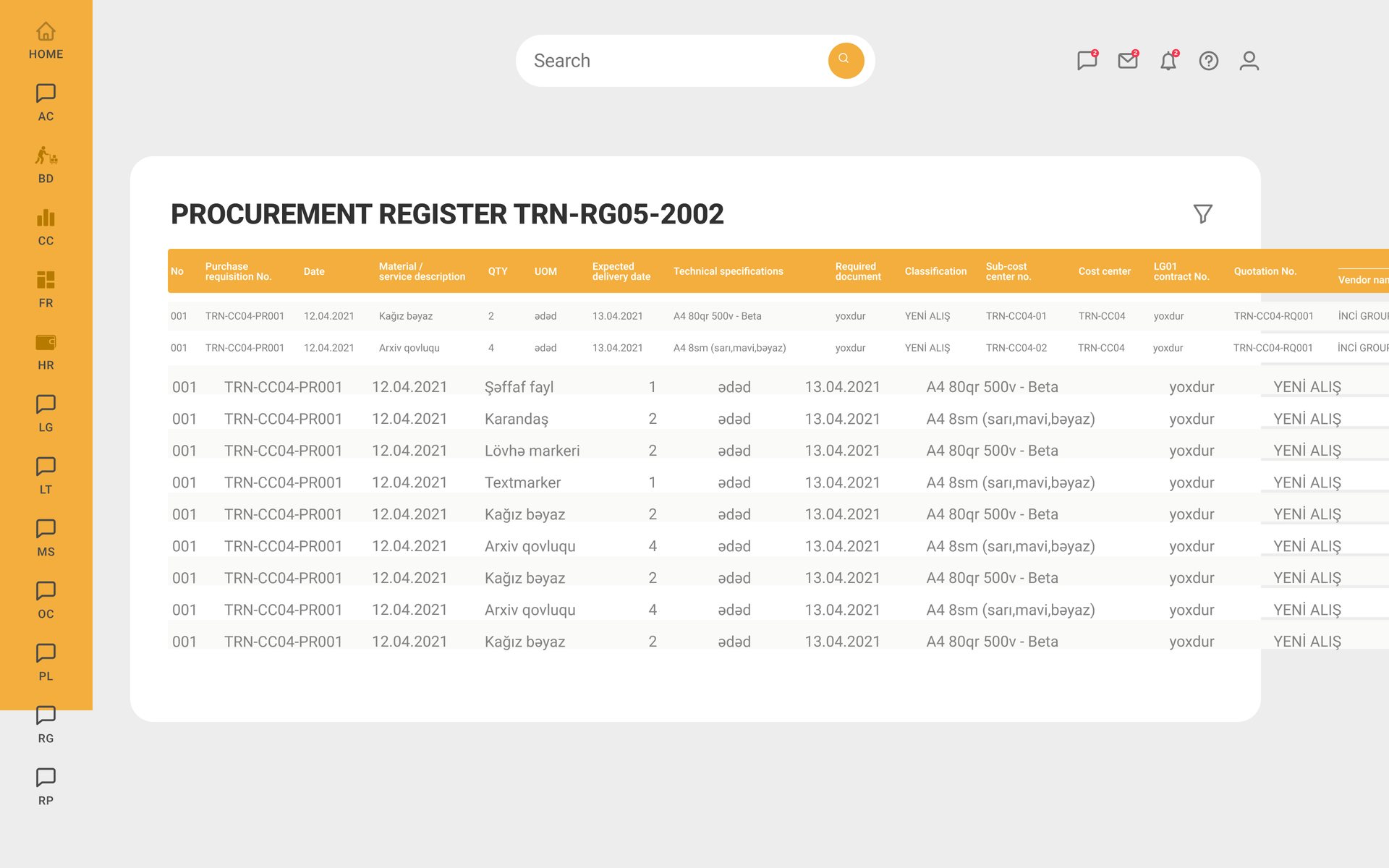Open the mail inbox icon
This screenshot has width=1389, height=868.
pos(1128,60)
